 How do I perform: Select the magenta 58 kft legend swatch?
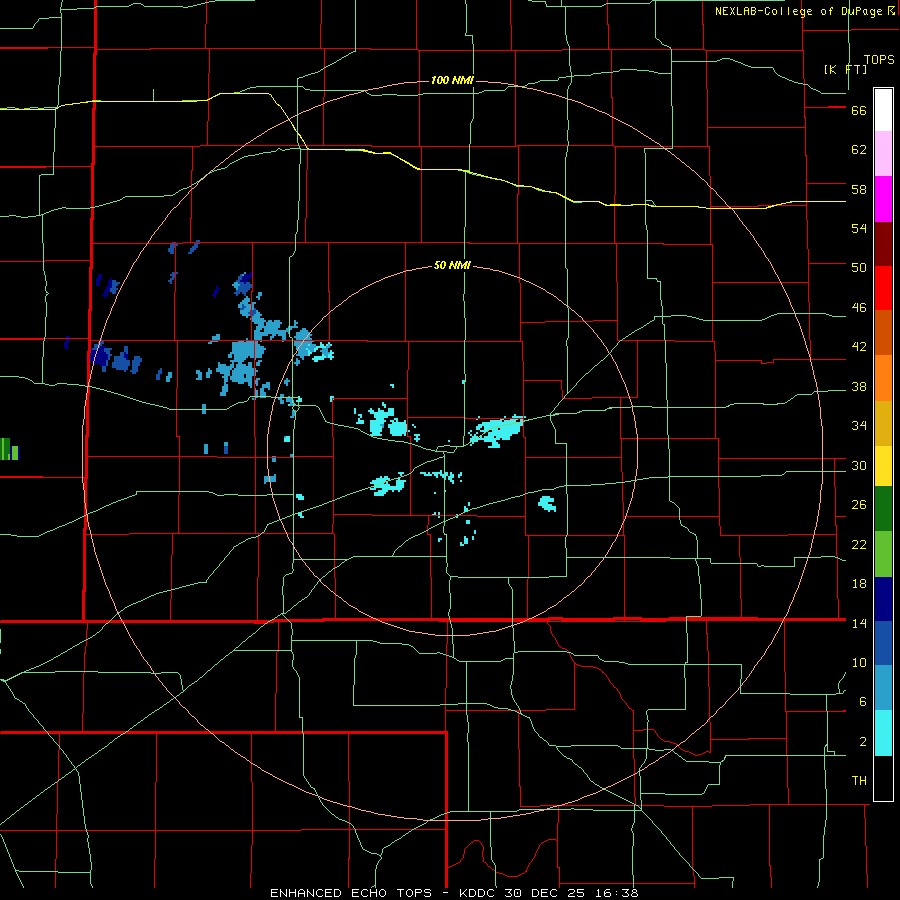point(883,199)
